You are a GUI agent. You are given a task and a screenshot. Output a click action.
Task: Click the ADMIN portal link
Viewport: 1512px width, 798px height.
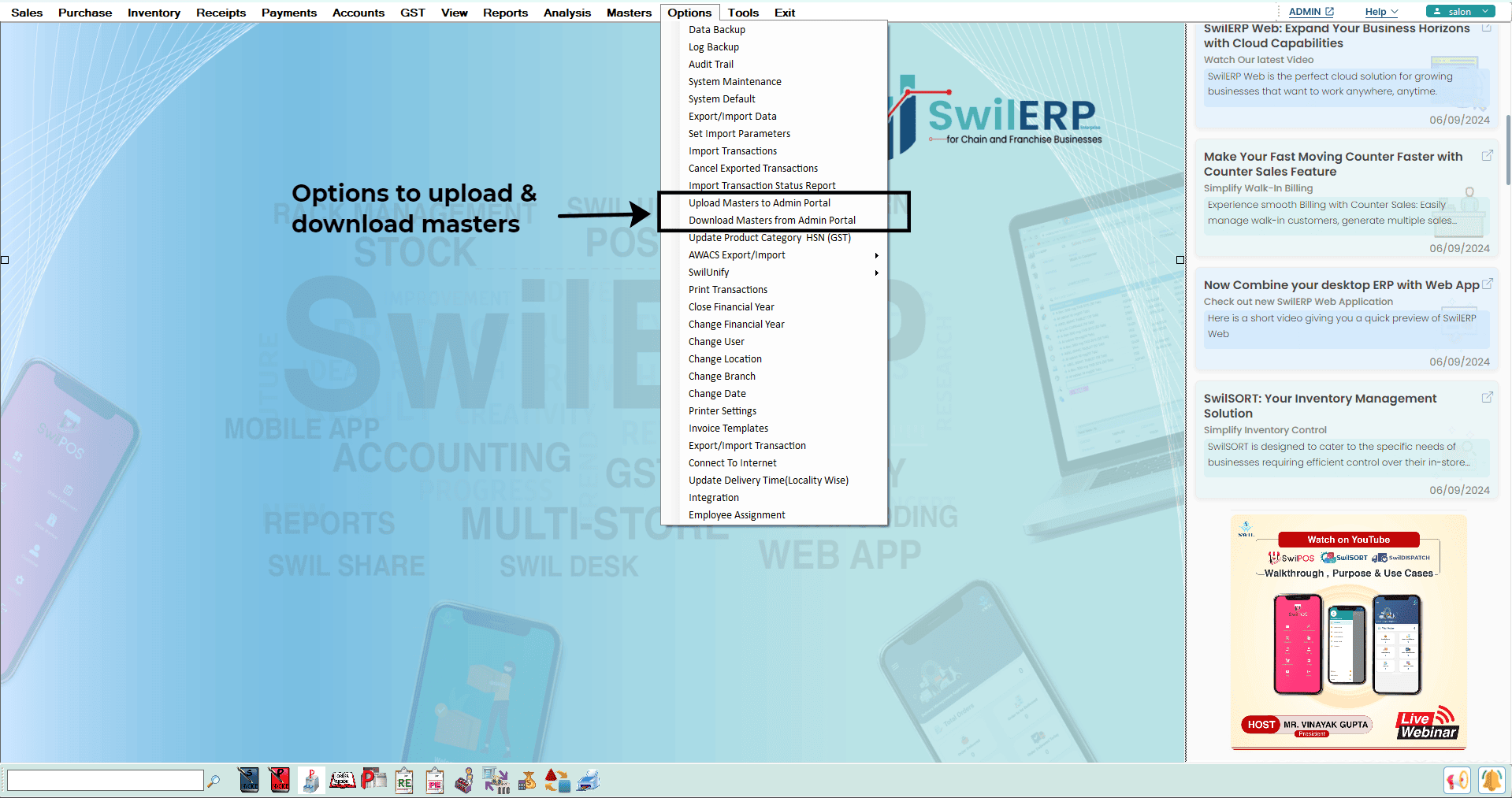[1311, 12]
